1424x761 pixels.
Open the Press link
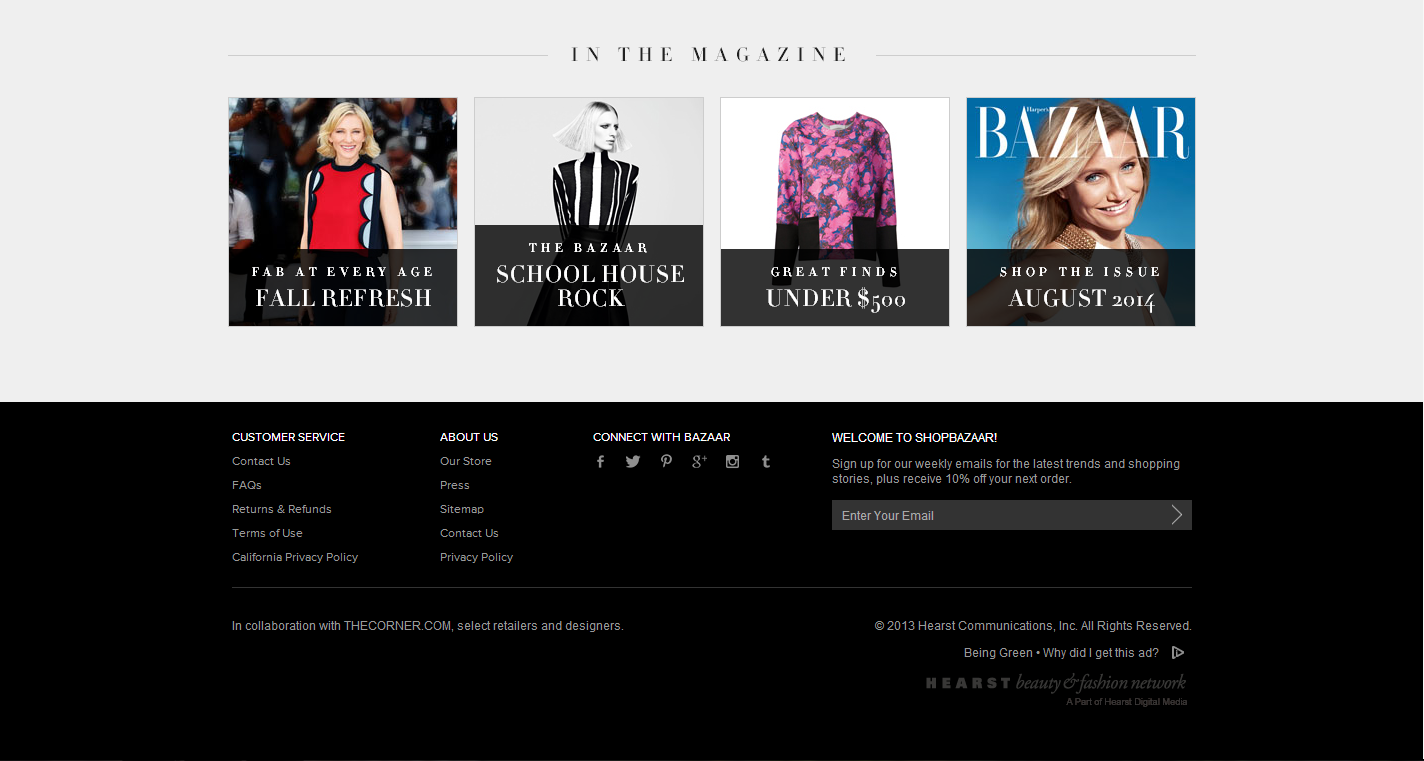point(455,485)
